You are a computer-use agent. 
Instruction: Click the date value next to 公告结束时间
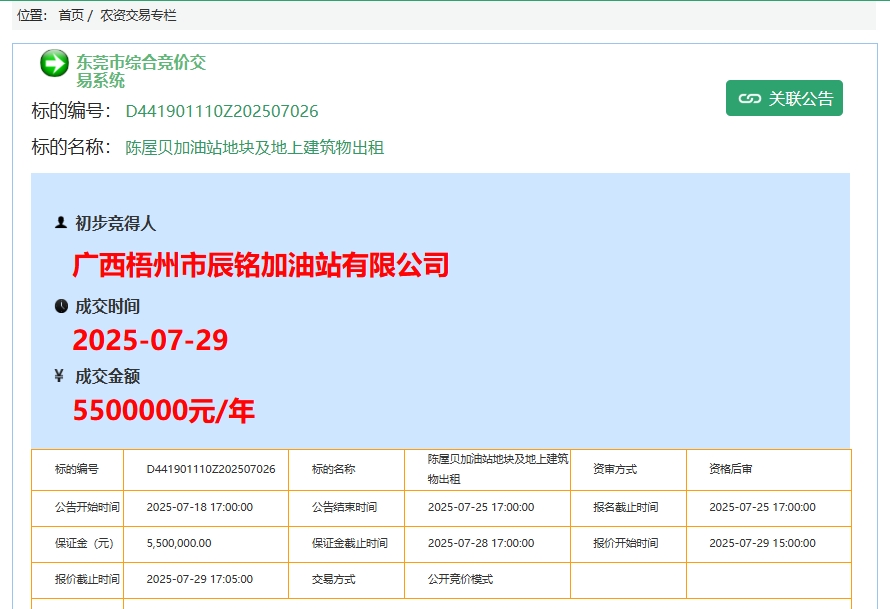coord(481,507)
